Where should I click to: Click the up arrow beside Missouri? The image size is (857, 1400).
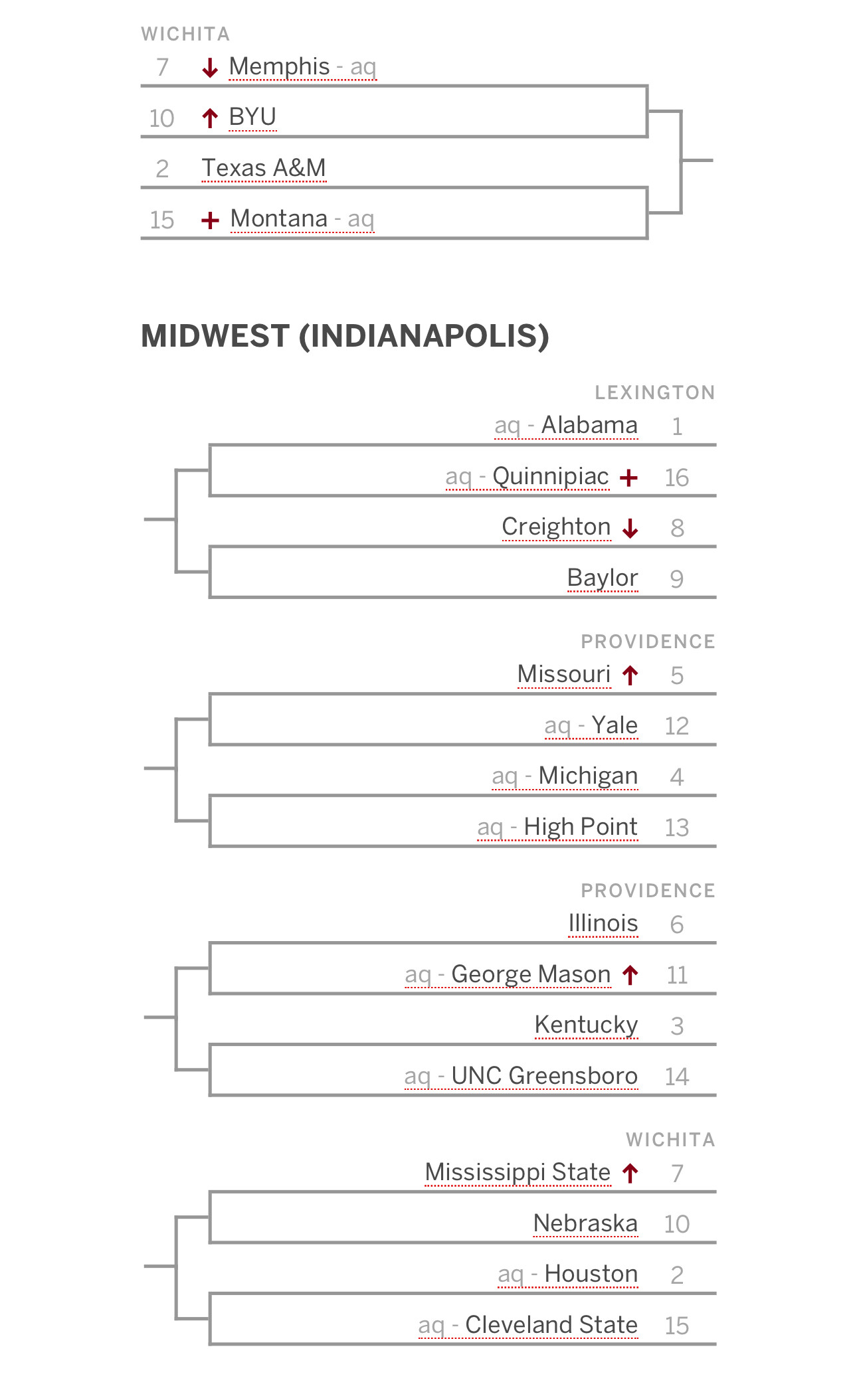pyautogui.click(x=630, y=676)
